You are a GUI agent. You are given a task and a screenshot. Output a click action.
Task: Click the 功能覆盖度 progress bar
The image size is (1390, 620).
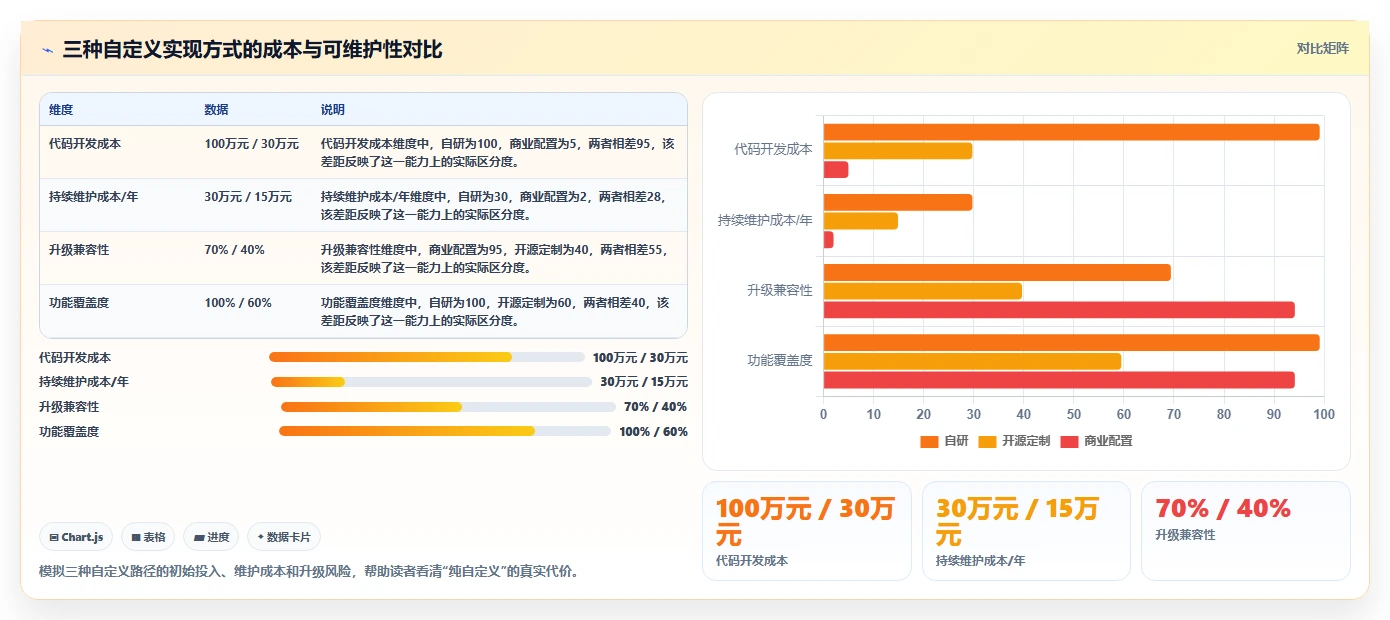[x=445, y=431]
